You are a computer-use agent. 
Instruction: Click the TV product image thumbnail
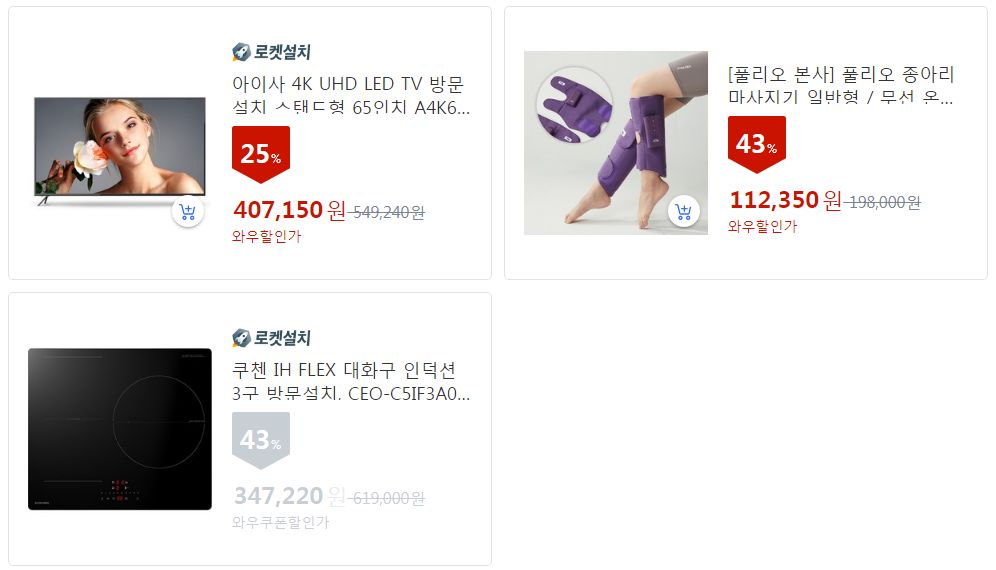click(120, 151)
